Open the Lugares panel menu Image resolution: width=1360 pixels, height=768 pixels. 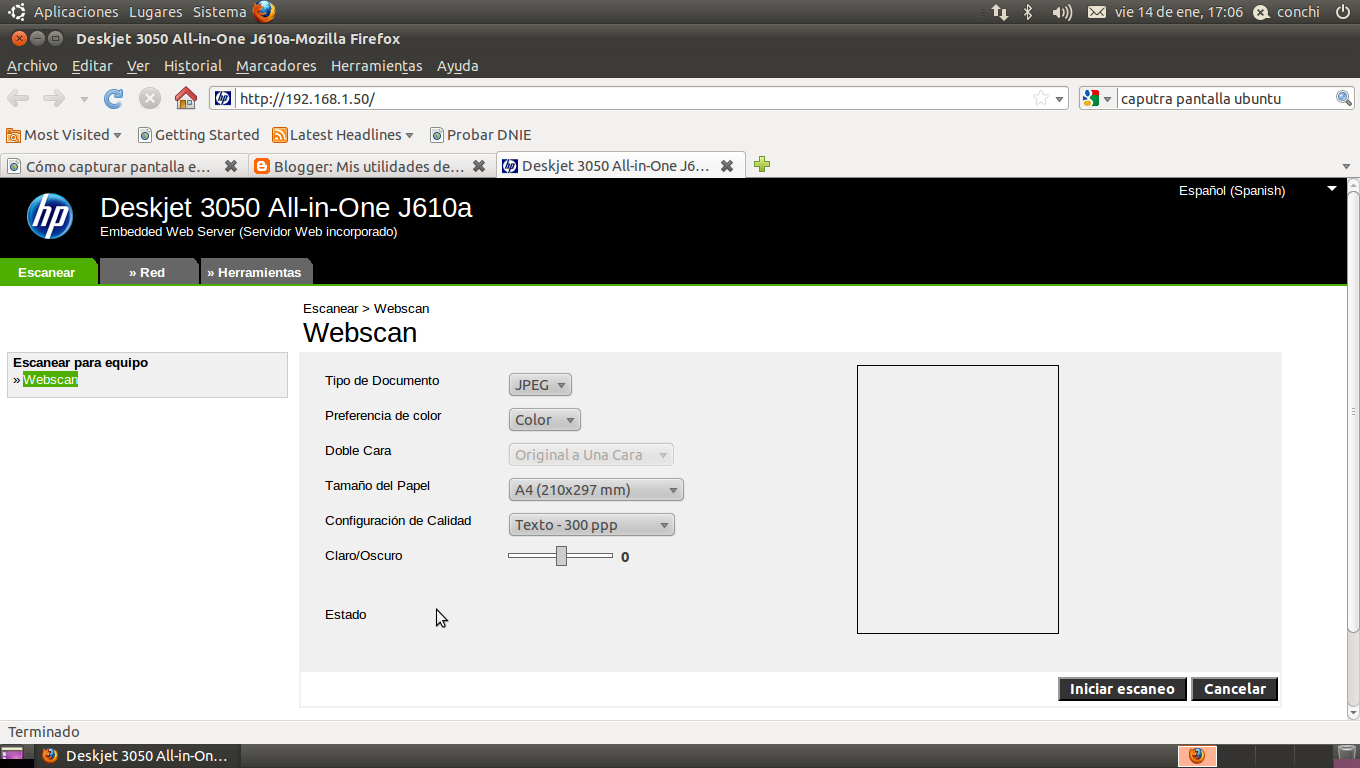[x=155, y=12]
